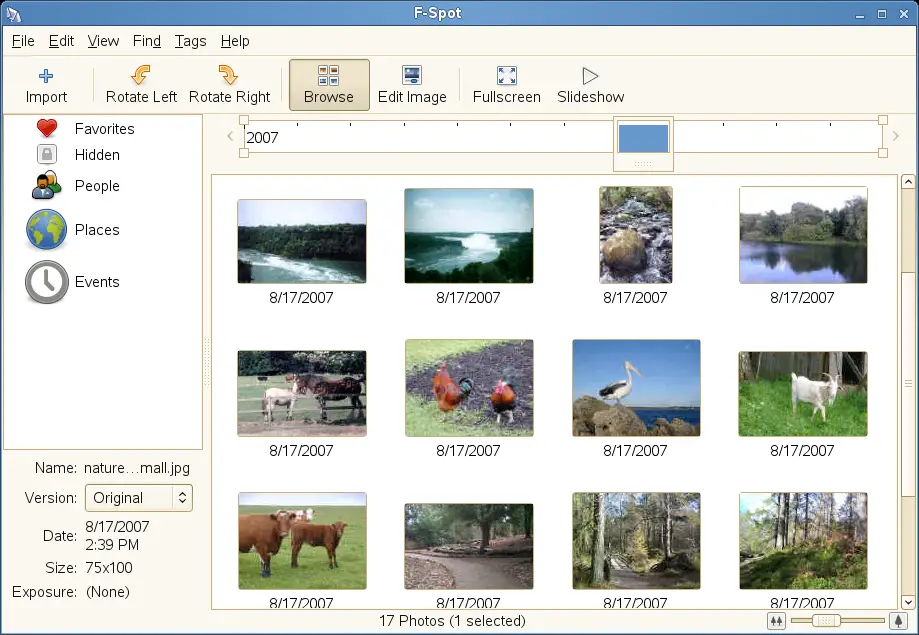Select the Favorites heart tag
The width and height of the screenshot is (919, 635).
click(47, 128)
